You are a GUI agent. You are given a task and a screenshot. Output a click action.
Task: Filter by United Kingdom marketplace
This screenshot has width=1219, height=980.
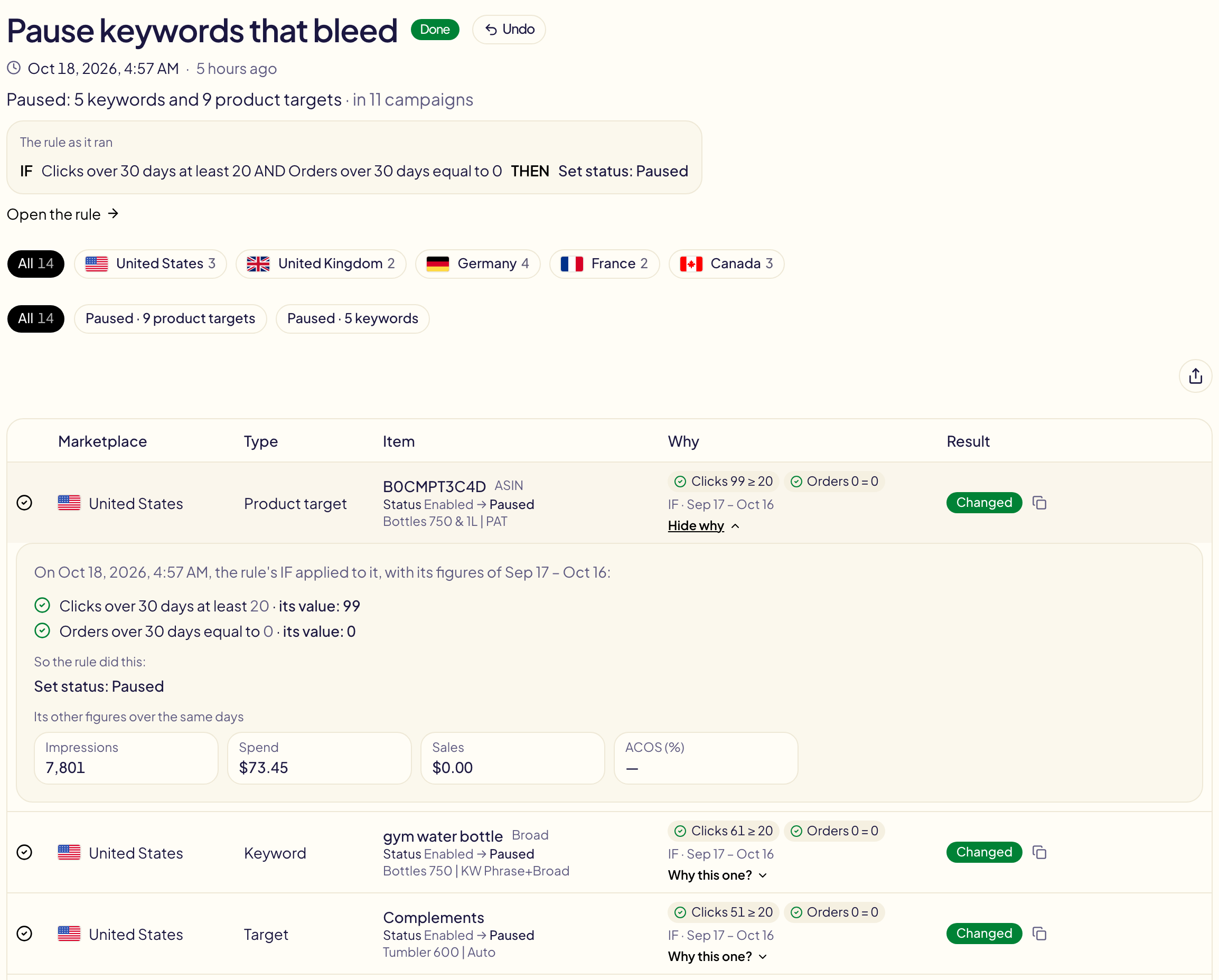pyautogui.click(x=321, y=263)
